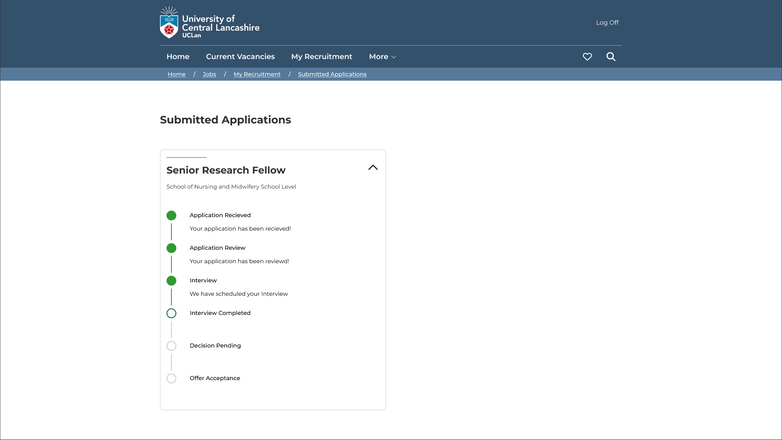Expand the More menu dropdown
The image size is (782, 440).
pyautogui.click(x=382, y=57)
